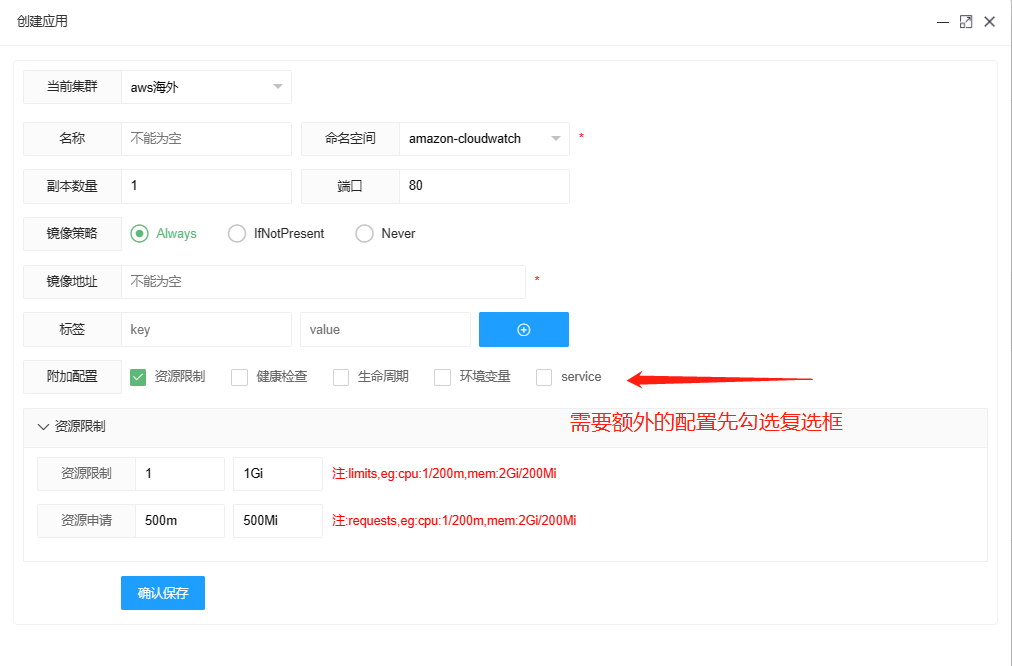Click the 确认保存 button

pyautogui.click(x=163, y=593)
